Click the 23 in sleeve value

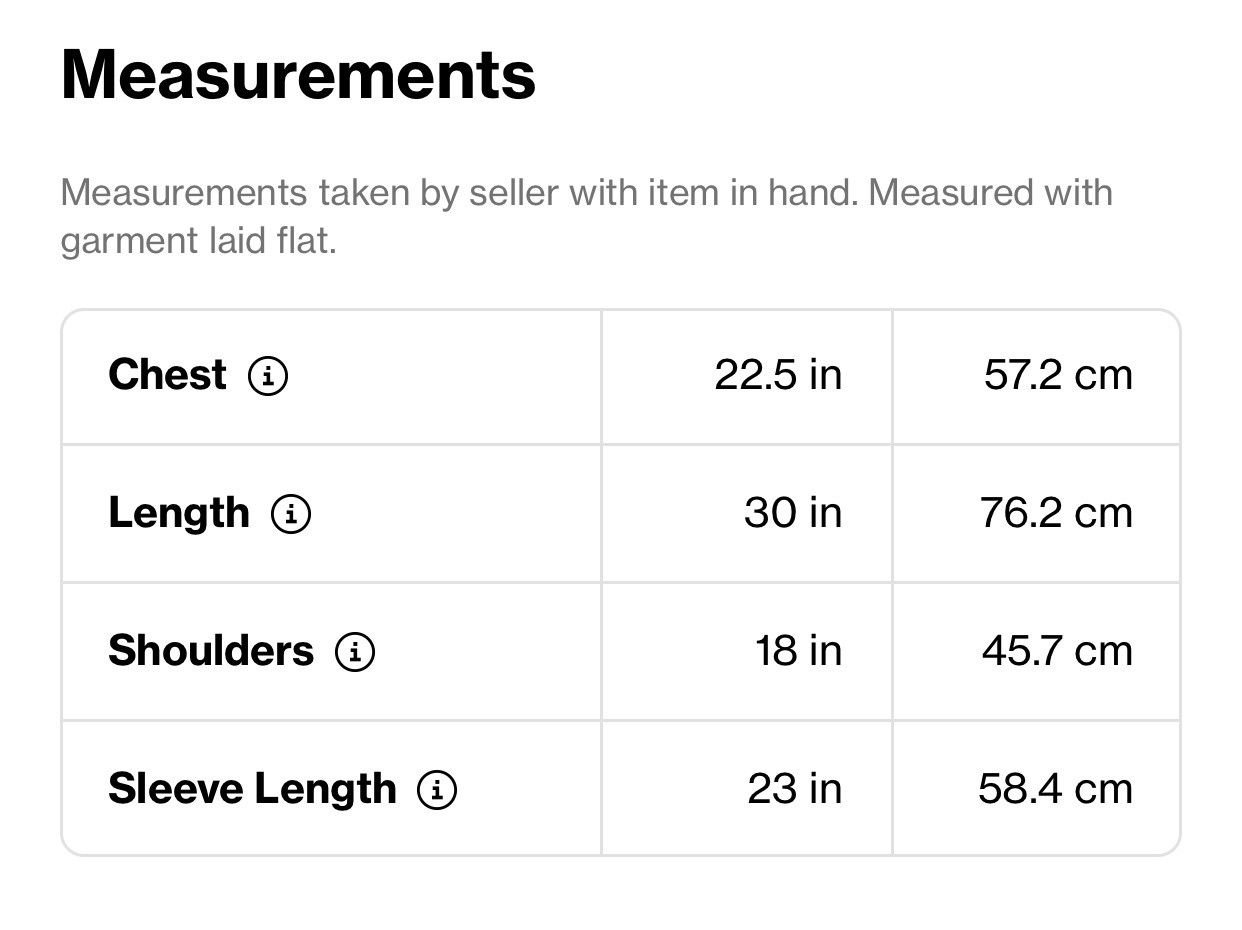(794, 789)
